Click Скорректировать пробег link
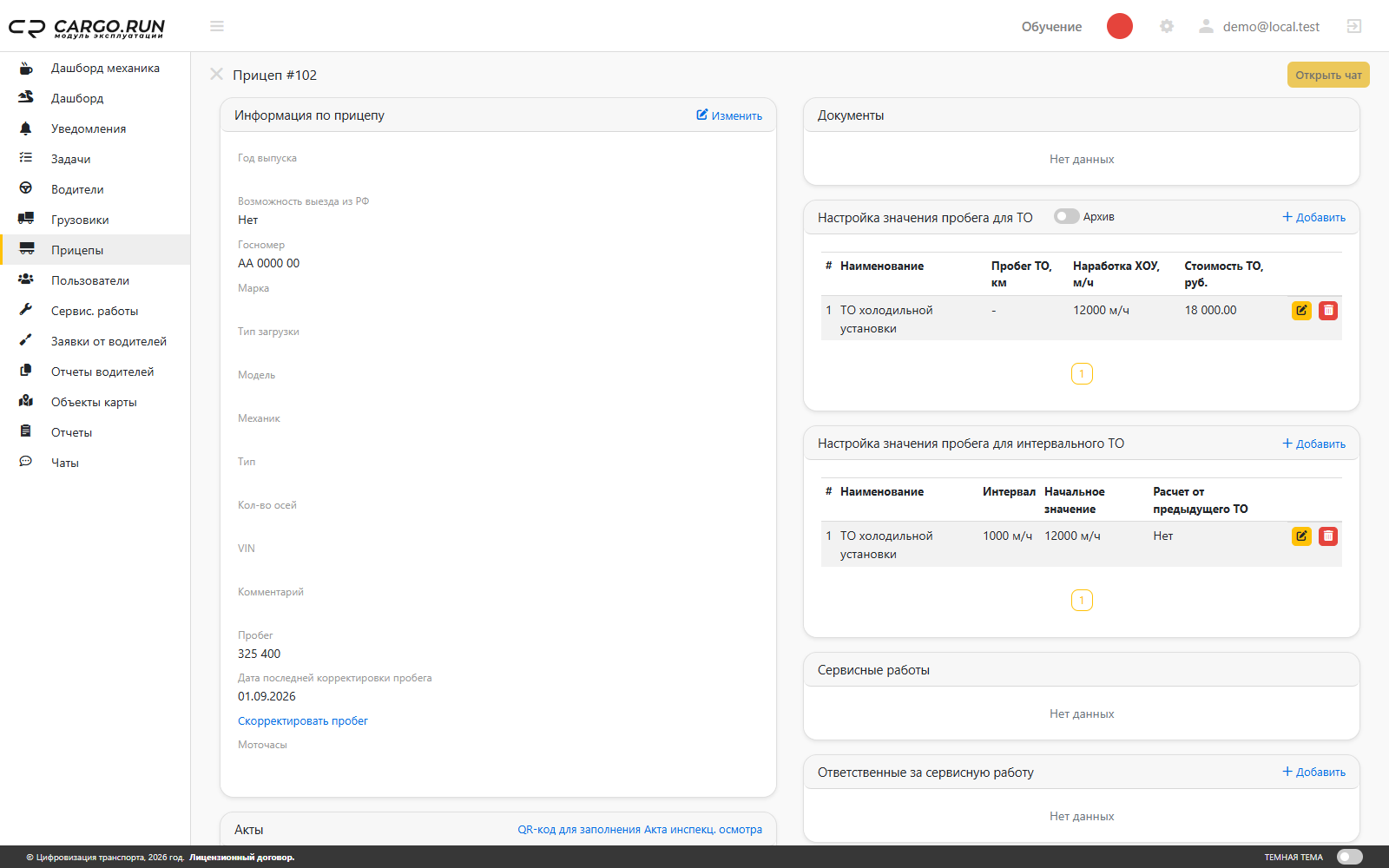 tap(303, 721)
